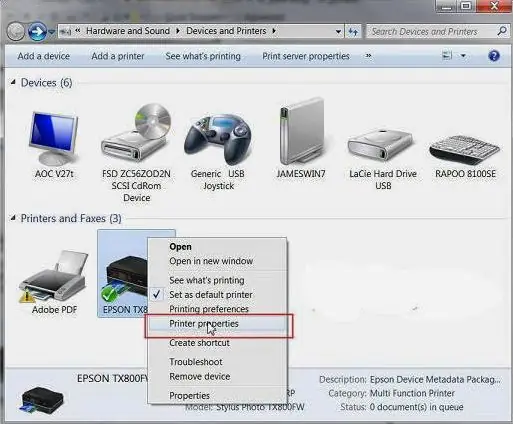Collapse the Printers and Faxes (3) group
513x424 pixels.
click(13, 218)
